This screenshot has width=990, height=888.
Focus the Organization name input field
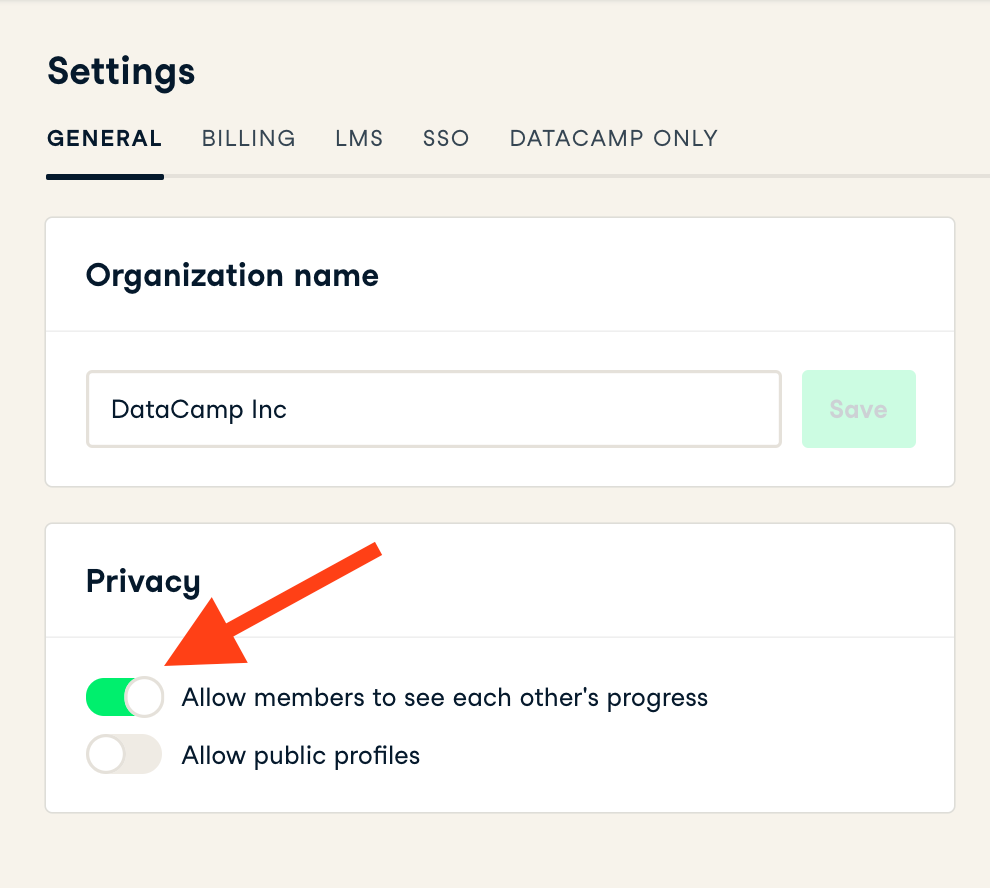click(x=433, y=409)
